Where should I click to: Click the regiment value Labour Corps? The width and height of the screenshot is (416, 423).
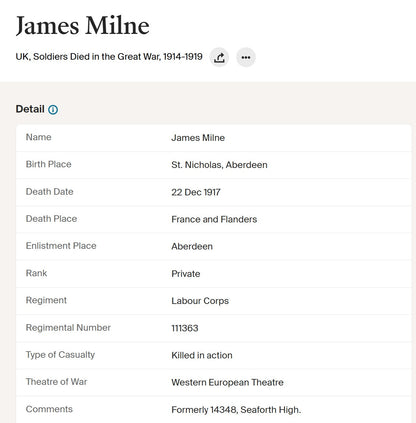[200, 301]
